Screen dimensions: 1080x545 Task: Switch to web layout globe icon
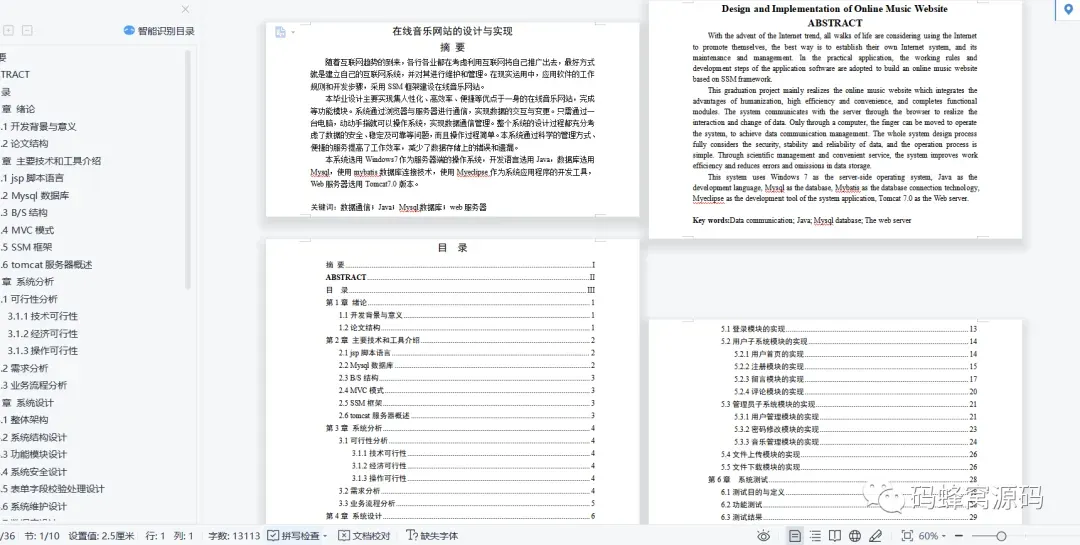point(855,536)
